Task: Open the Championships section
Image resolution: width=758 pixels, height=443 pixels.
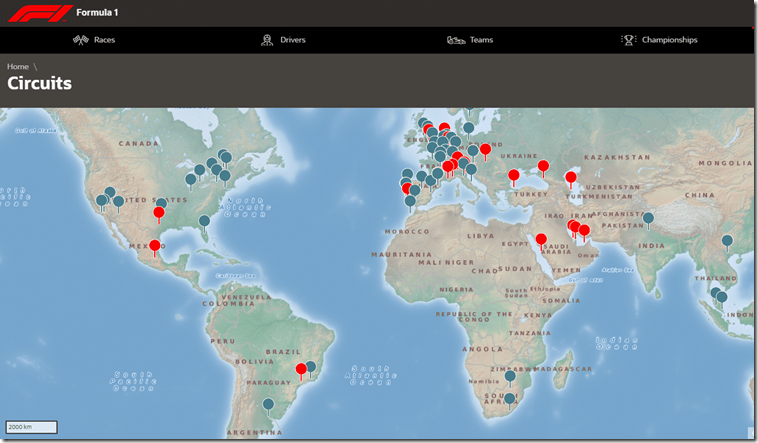Action: (669, 40)
